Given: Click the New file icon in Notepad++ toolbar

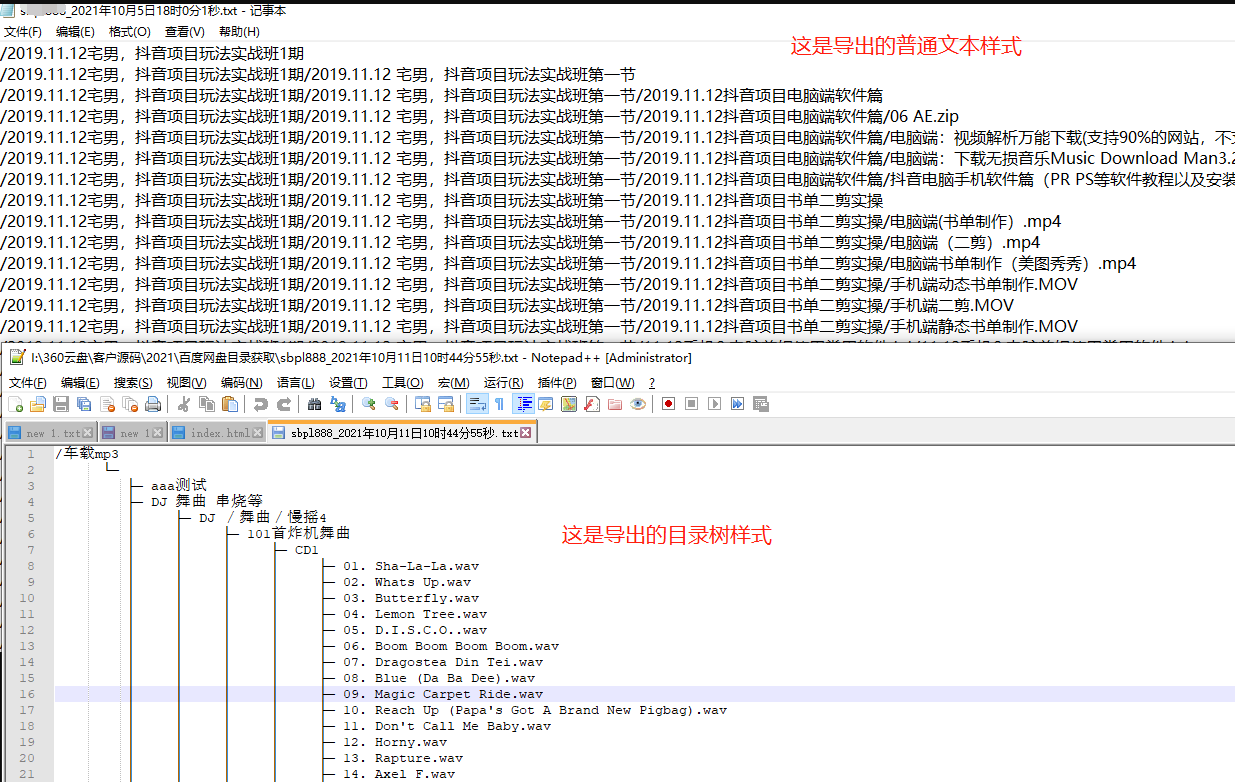Looking at the screenshot, I should 16,404.
